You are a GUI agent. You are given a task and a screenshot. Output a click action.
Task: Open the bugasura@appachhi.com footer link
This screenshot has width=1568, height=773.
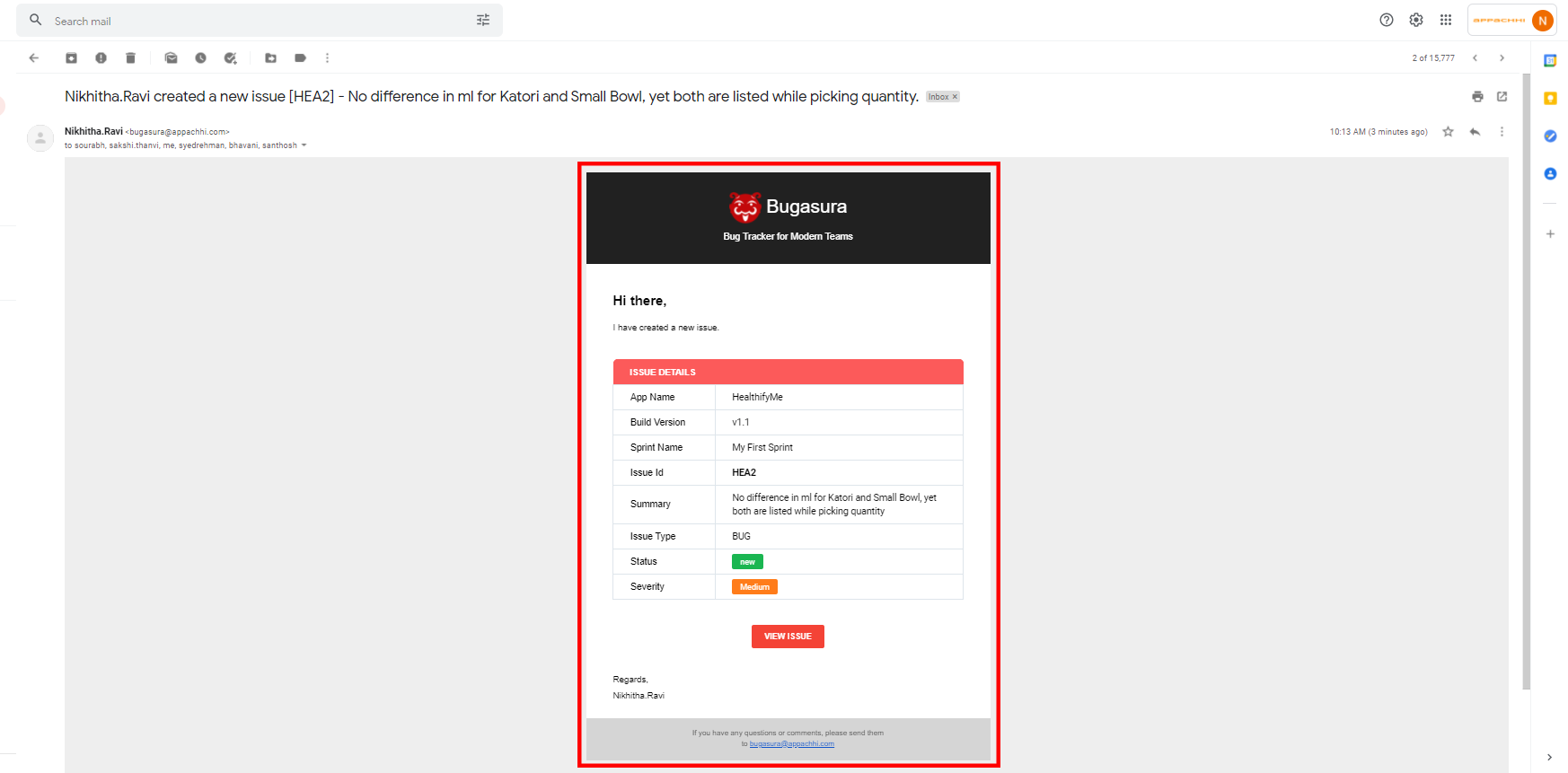pyautogui.click(x=792, y=744)
